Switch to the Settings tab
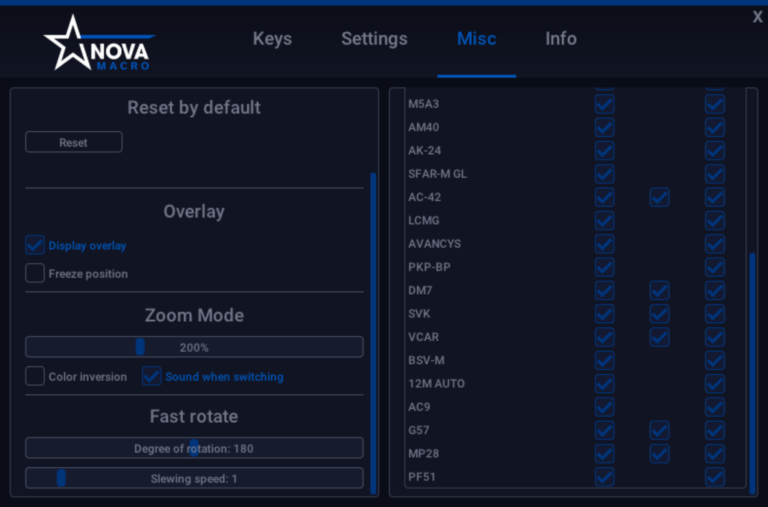The image size is (768, 507). click(x=374, y=39)
